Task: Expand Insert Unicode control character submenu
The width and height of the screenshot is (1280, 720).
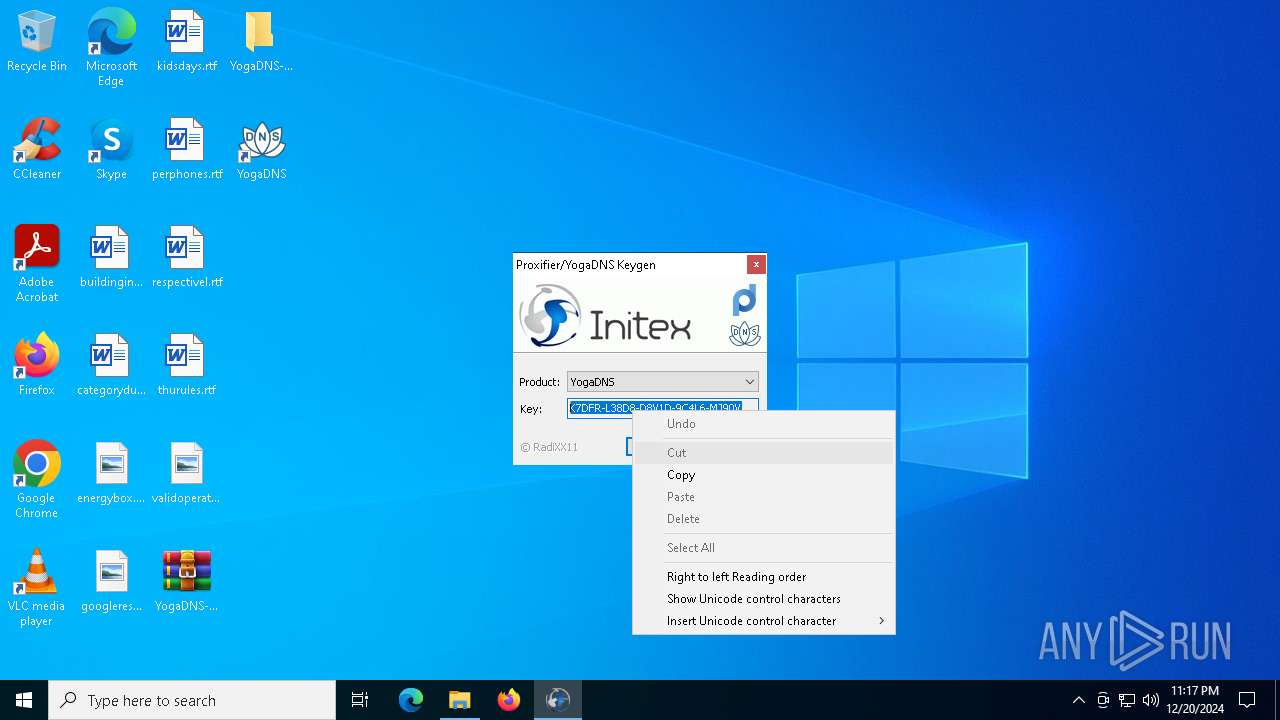Action: [764, 621]
